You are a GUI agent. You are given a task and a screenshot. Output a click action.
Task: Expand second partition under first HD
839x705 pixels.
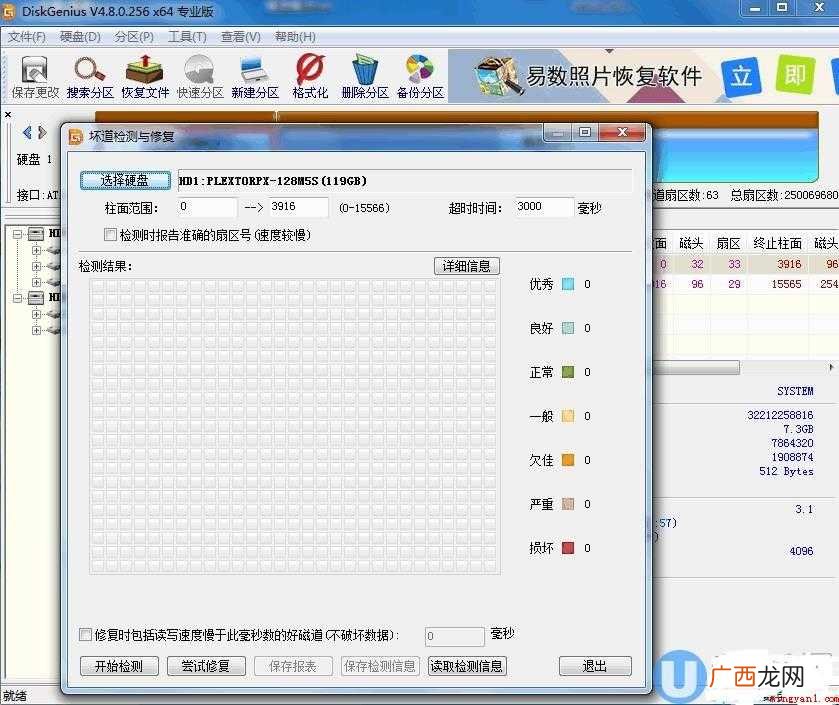(36, 266)
